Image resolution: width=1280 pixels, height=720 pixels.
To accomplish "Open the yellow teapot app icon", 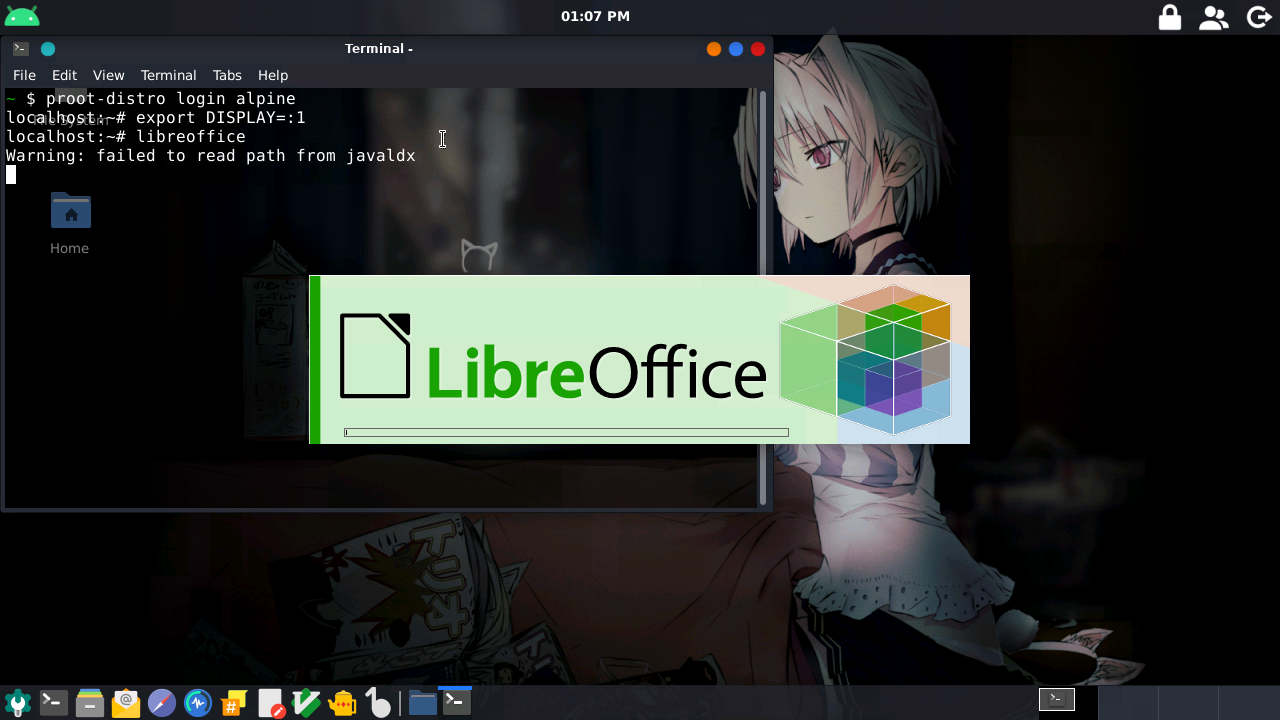I will 343,703.
